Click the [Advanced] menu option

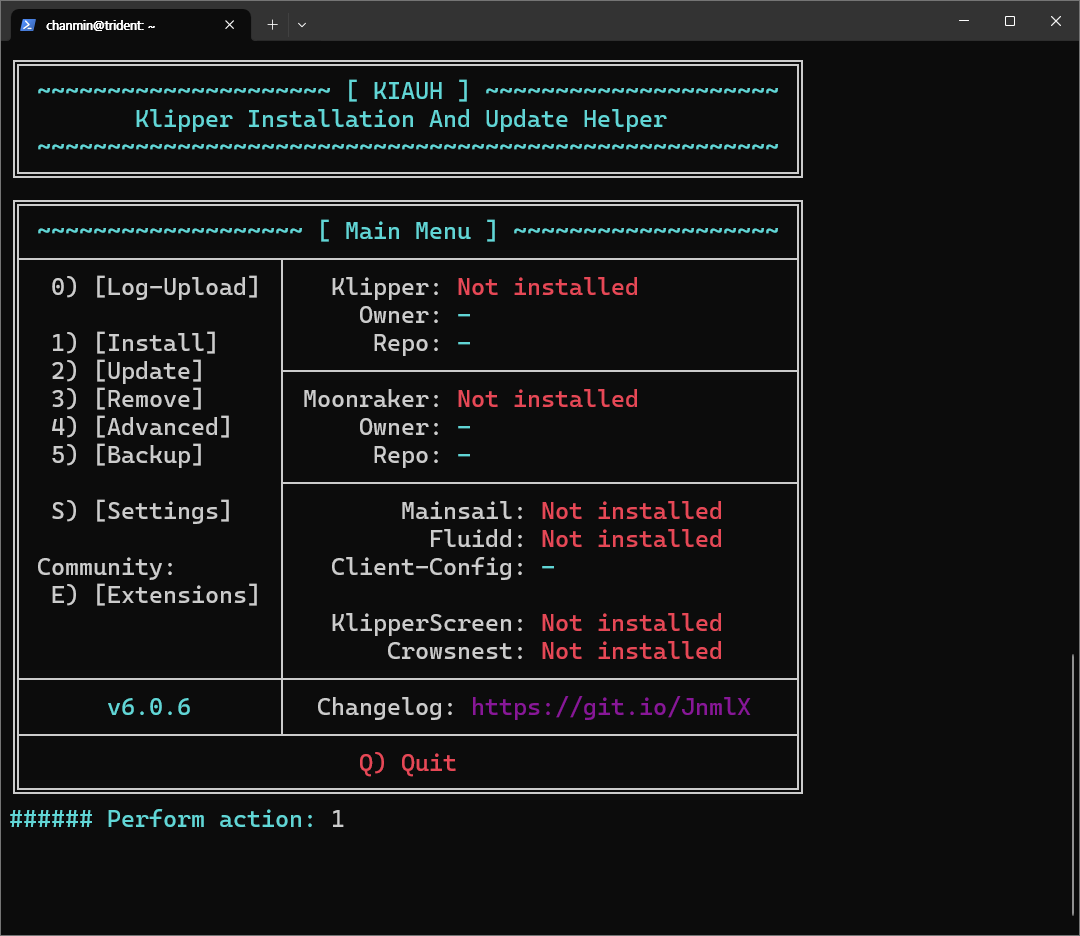(x=162, y=428)
